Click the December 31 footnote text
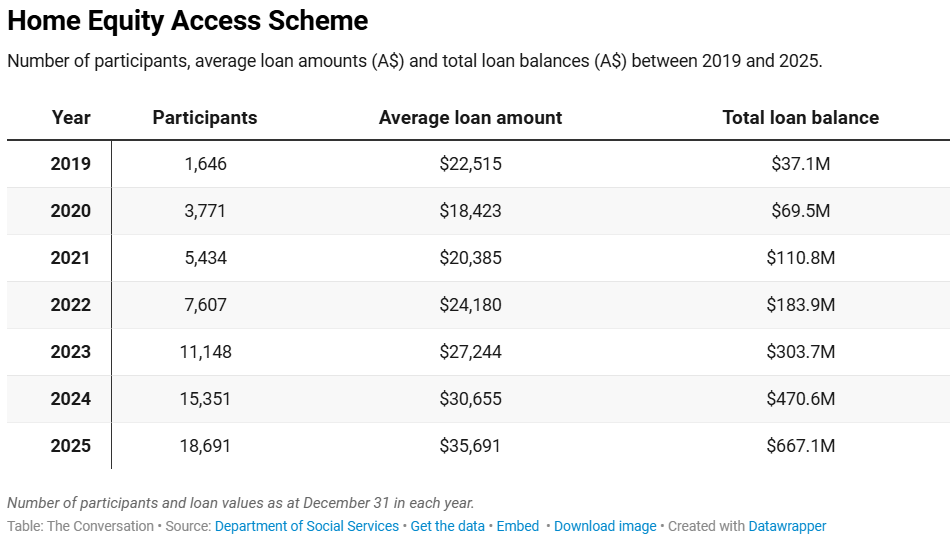 tap(241, 503)
